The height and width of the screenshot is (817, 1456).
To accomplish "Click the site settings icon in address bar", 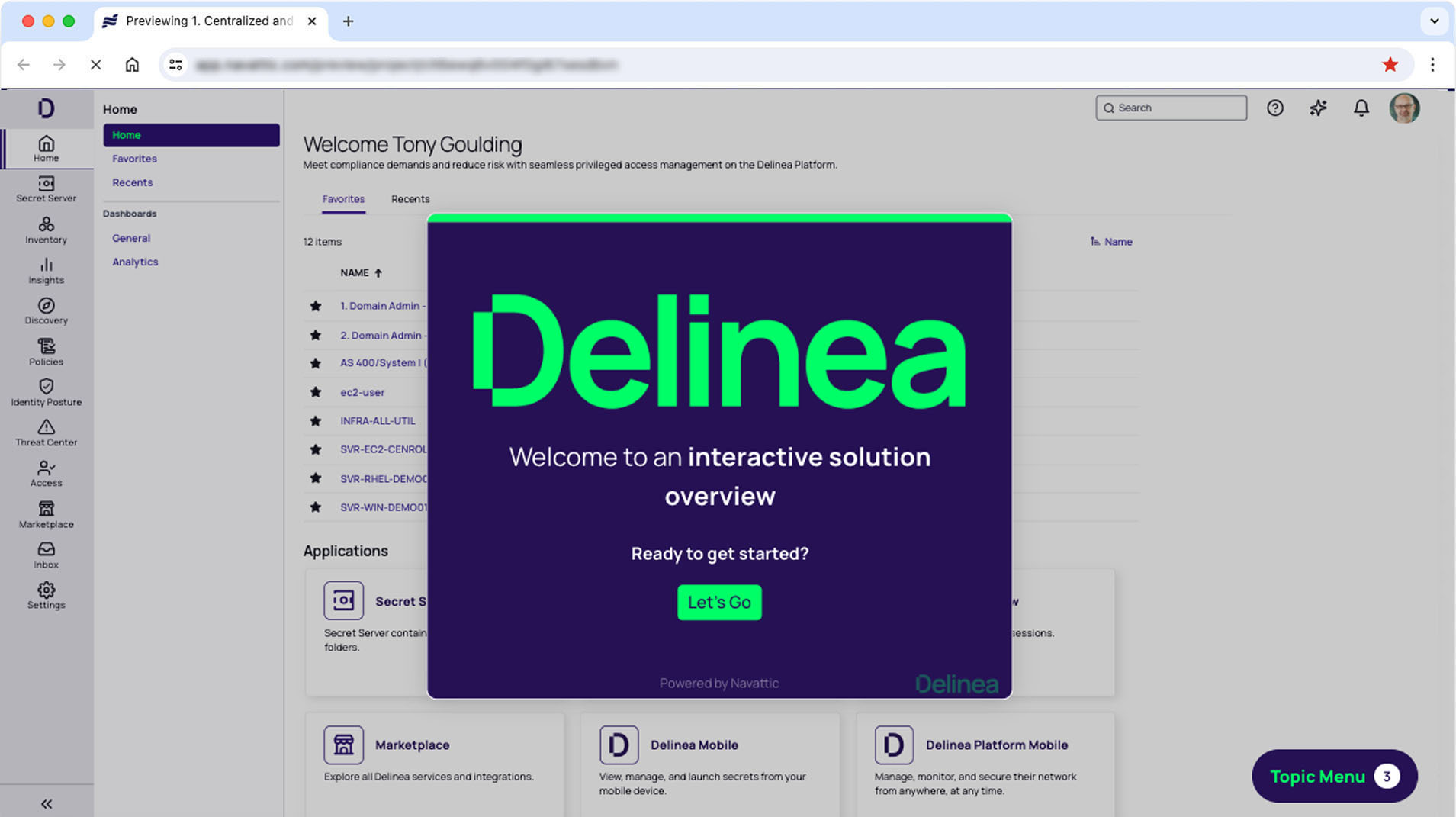I will click(x=175, y=65).
